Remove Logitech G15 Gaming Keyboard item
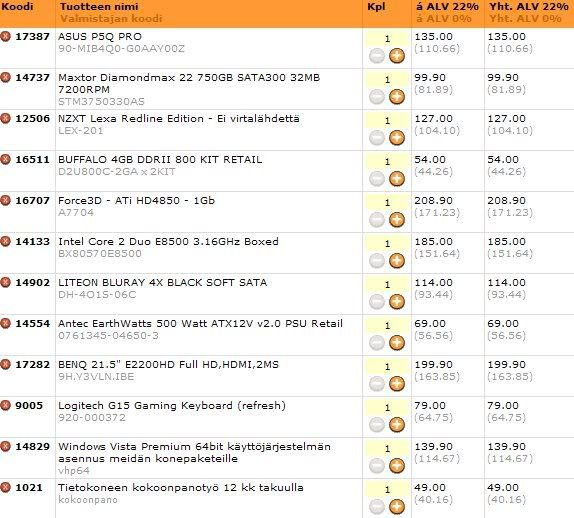Viewport: 574px width, 518px height. (x=5, y=406)
